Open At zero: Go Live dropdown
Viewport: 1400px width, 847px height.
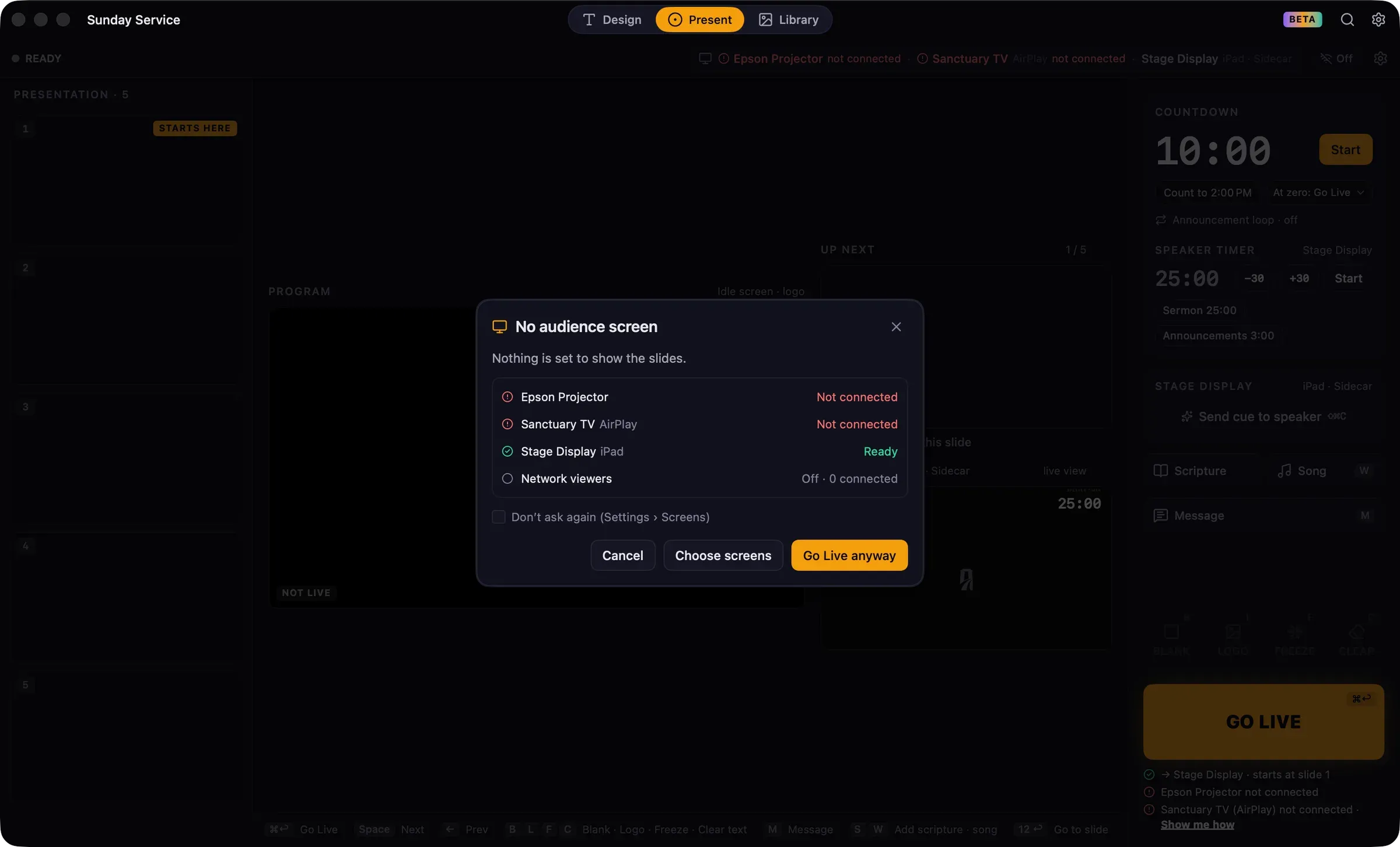click(x=1318, y=192)
